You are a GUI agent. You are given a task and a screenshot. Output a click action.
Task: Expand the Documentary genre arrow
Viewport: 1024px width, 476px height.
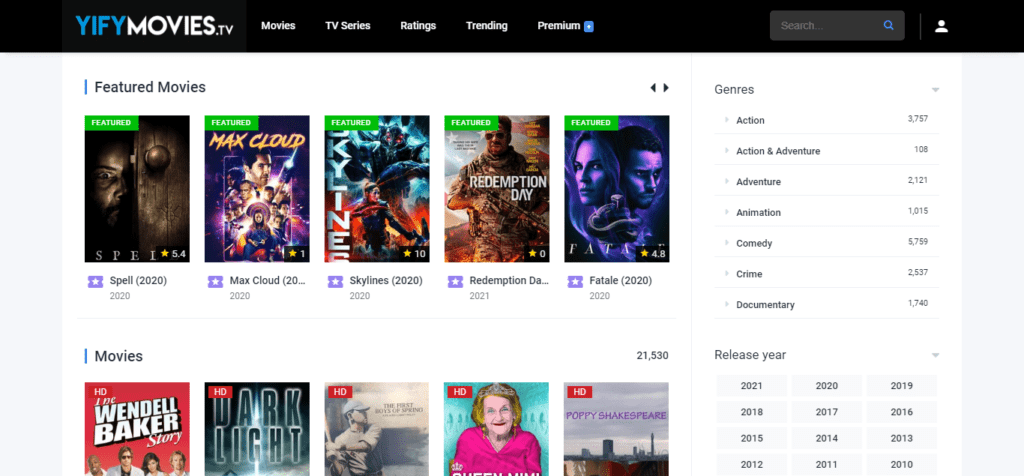tap(726, 304)
